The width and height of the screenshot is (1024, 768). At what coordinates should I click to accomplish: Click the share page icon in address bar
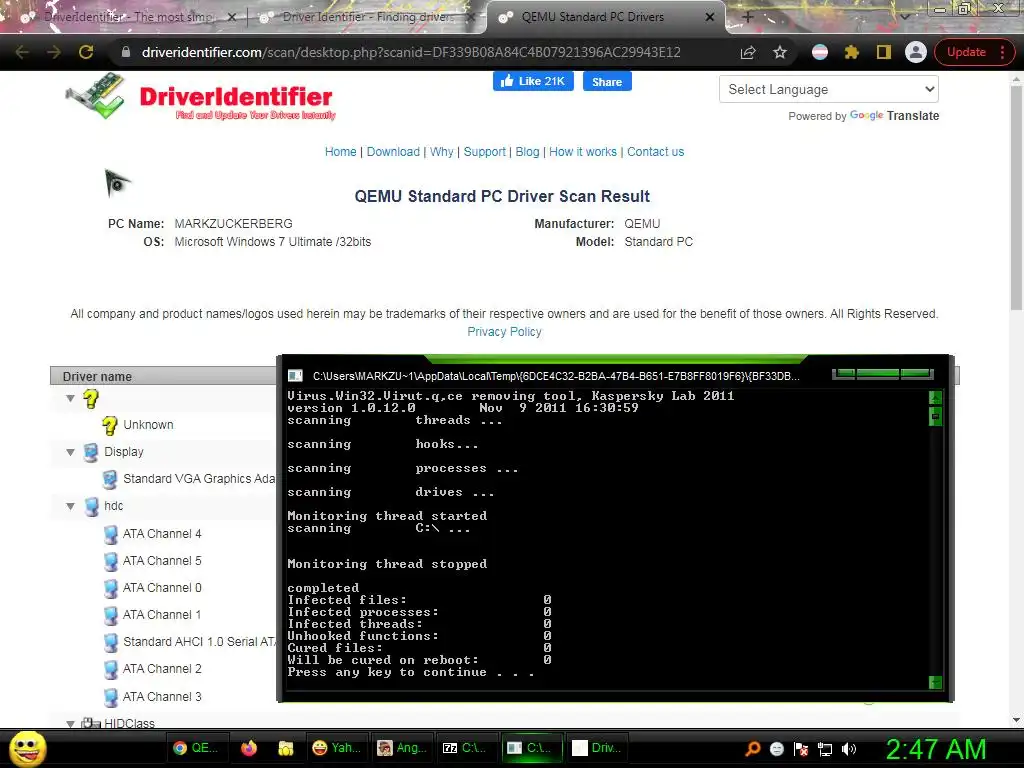[x=748, y=52]
